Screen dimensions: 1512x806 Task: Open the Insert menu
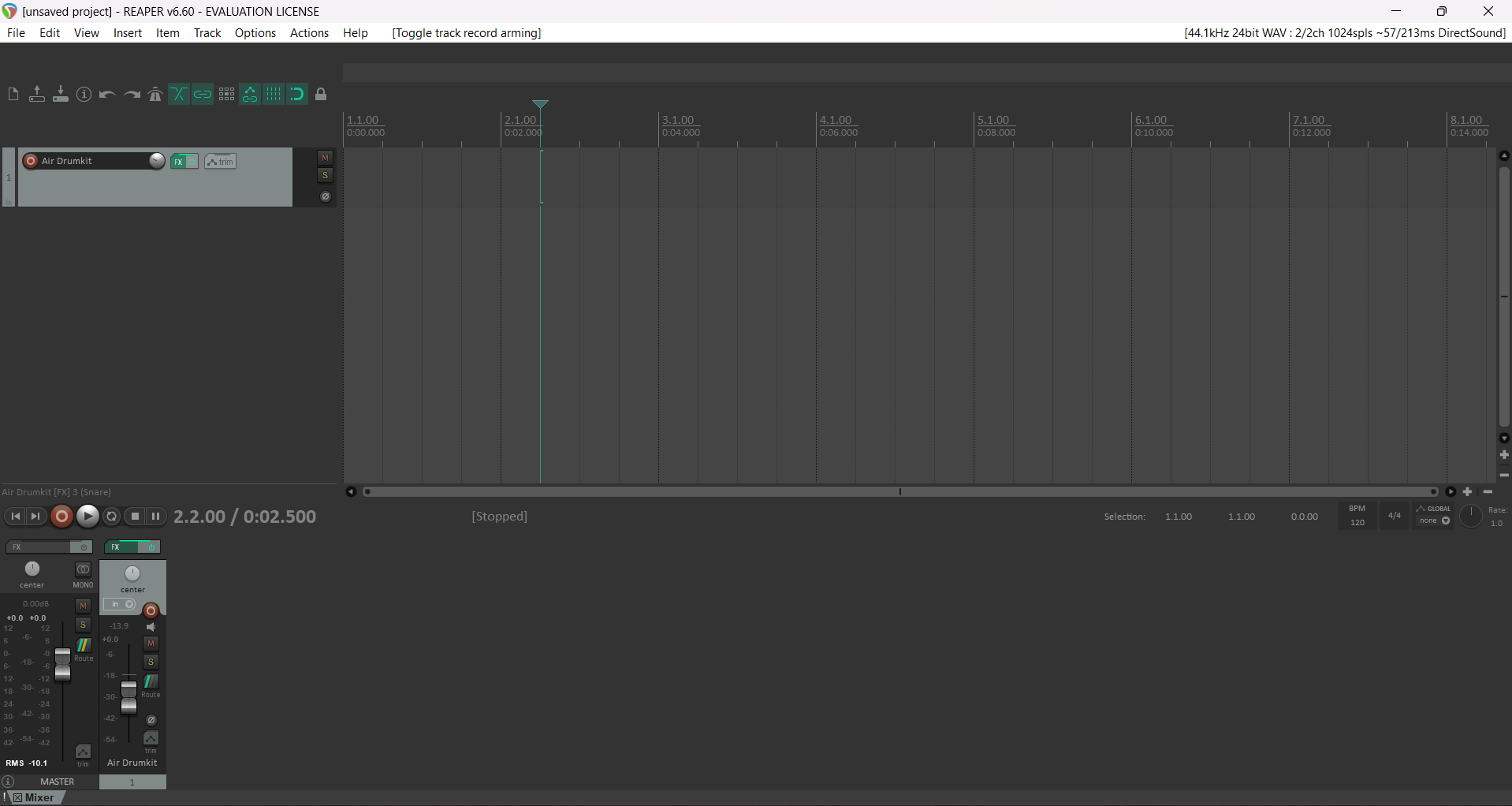[128, 33]
